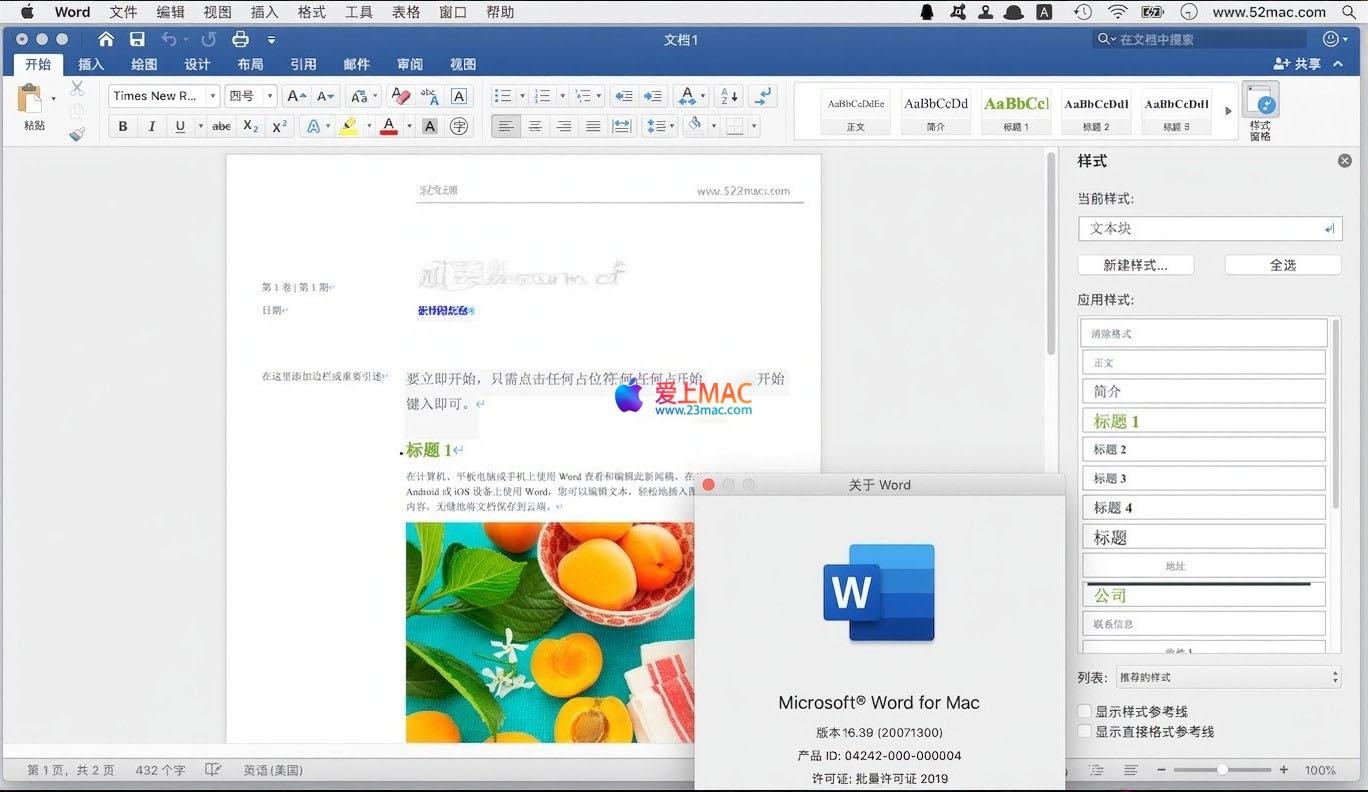The height and width of the screenshot is (792, 1368).
Task: Enable 显示样式参考线 checkbox
Action: (x=1085, y=711)
